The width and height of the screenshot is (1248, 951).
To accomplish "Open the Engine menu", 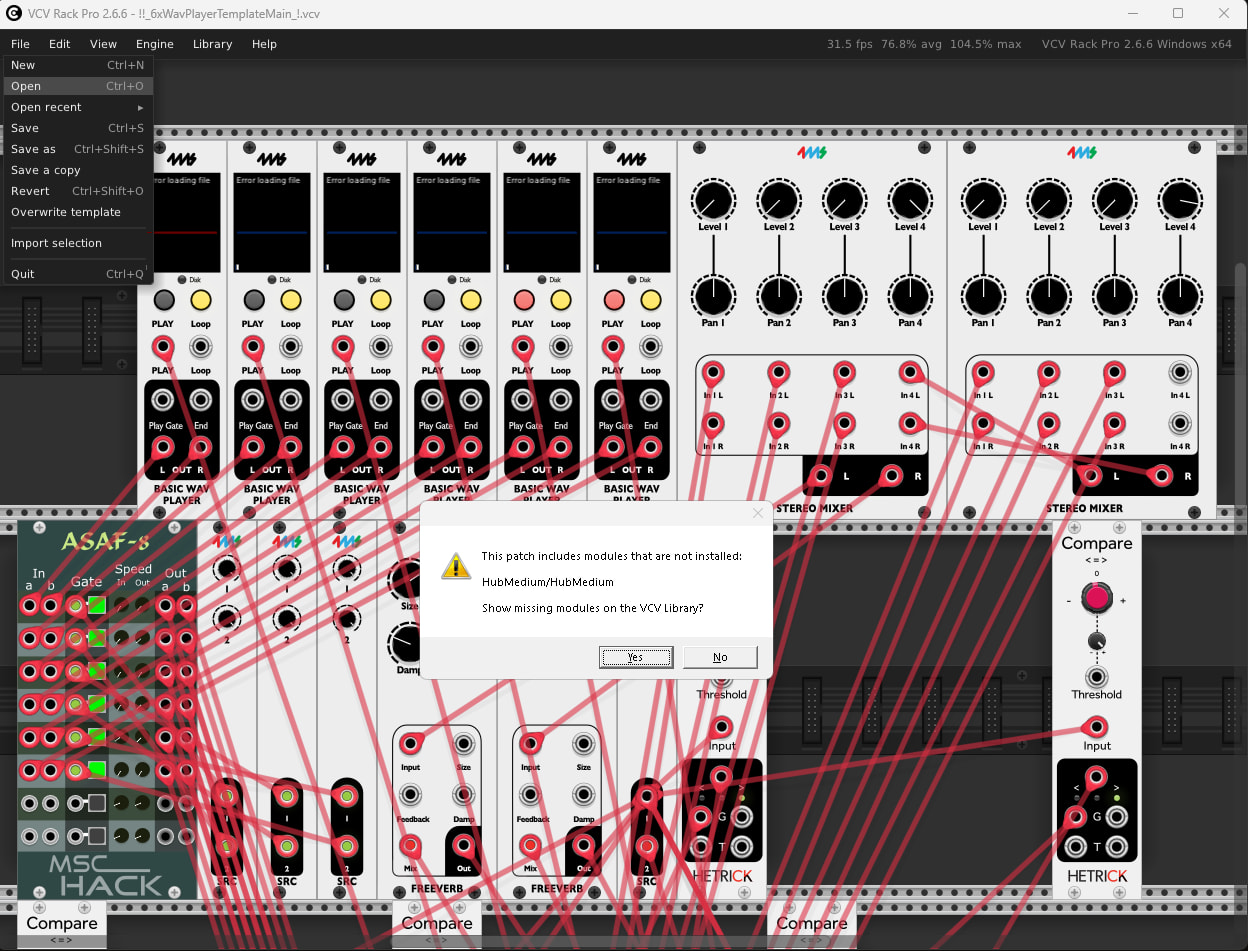I will coord(155,44).
